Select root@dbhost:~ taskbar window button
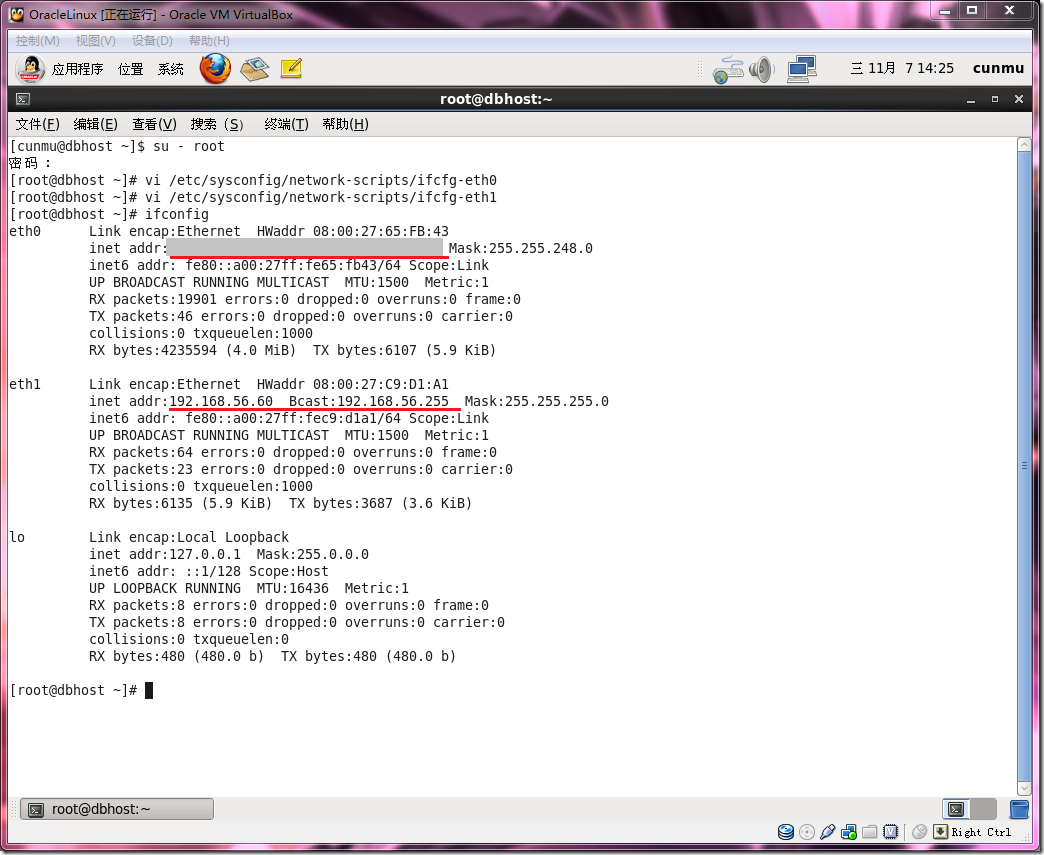The width and height of the screenshot is (1044, 855). (x=117, y=809)
